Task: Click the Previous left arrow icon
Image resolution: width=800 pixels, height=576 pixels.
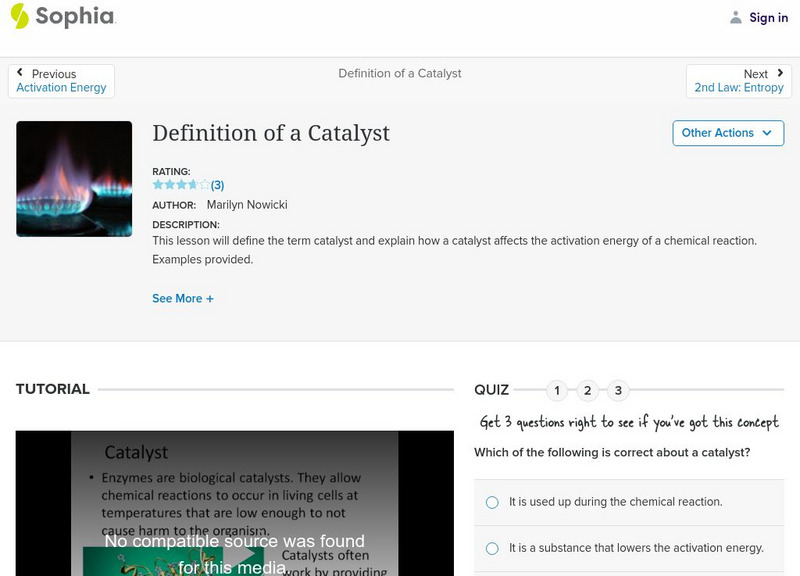Action: tap(20, 73)
